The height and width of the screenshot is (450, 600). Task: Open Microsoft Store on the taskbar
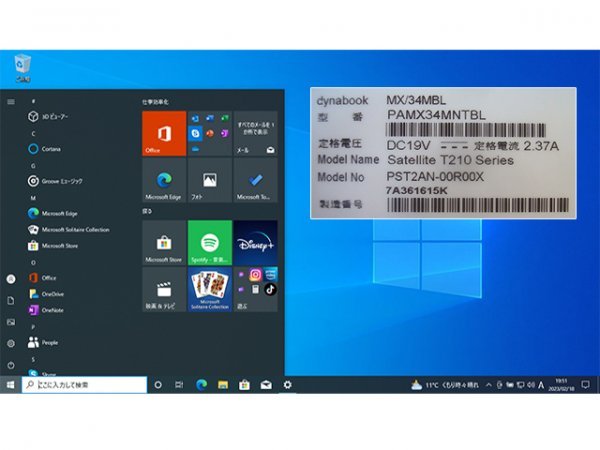pyautogui.click(x=244, y=385)
